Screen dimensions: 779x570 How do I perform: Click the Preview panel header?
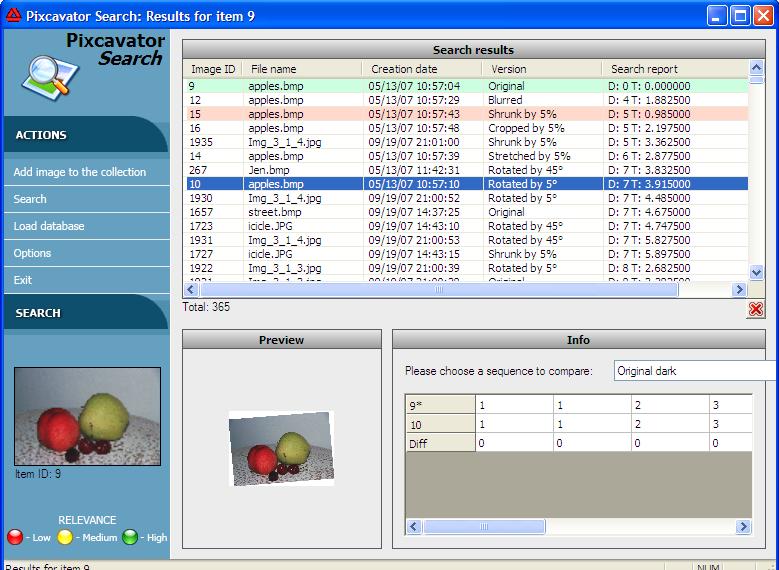(282, 340)
